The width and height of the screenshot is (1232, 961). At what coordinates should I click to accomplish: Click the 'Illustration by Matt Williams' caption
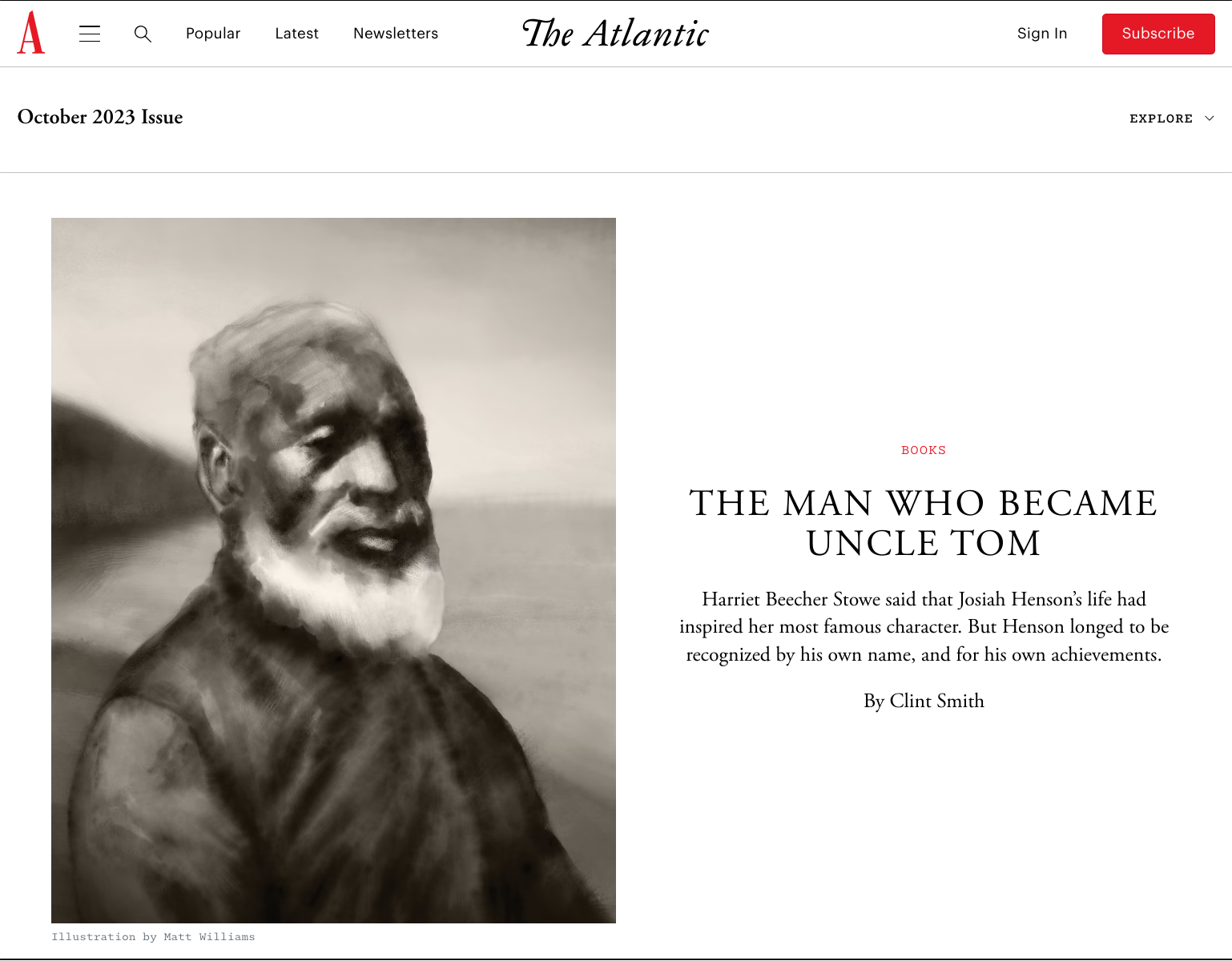(x=153, y=937)
